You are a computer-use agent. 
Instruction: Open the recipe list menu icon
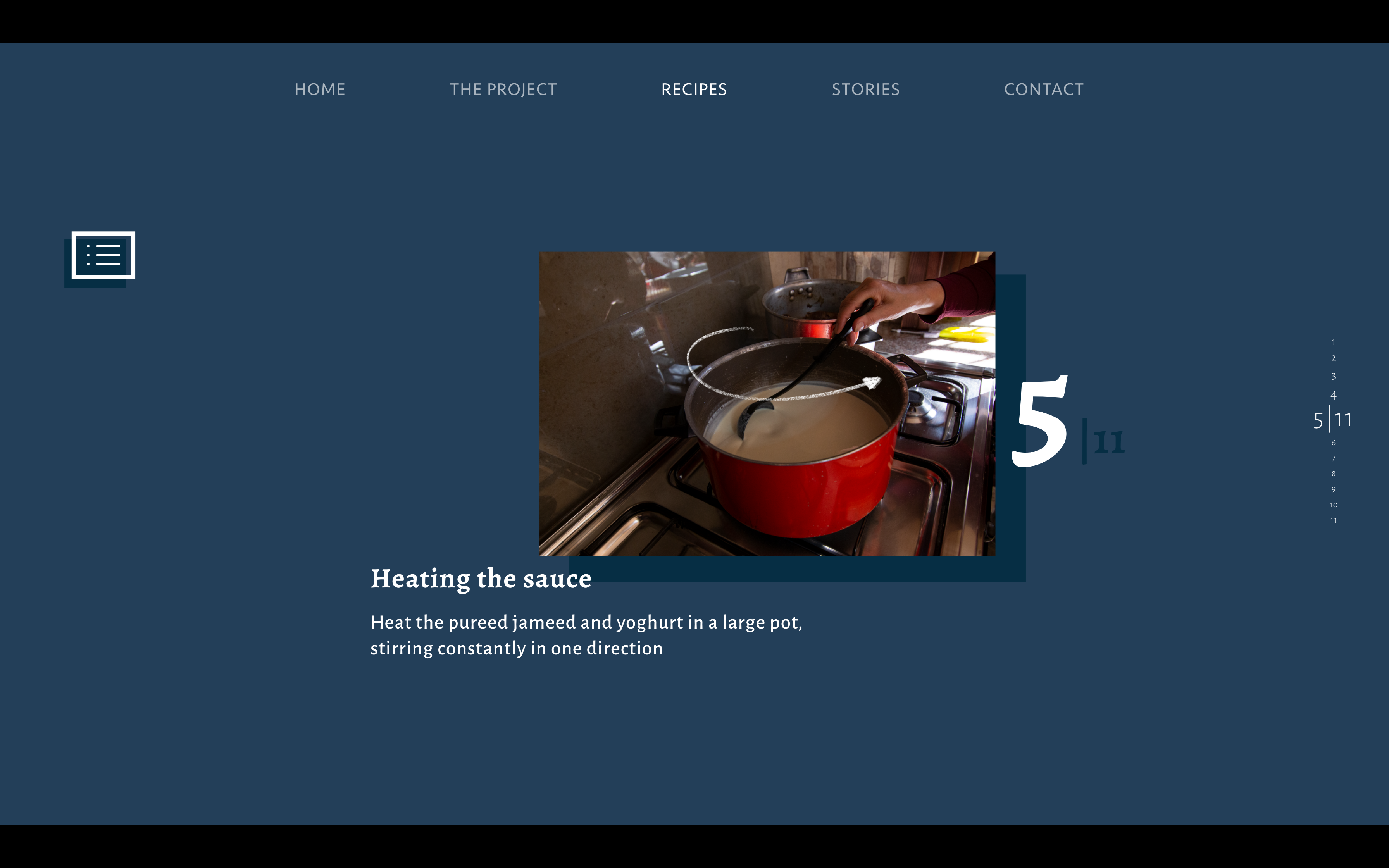[103, 255]
